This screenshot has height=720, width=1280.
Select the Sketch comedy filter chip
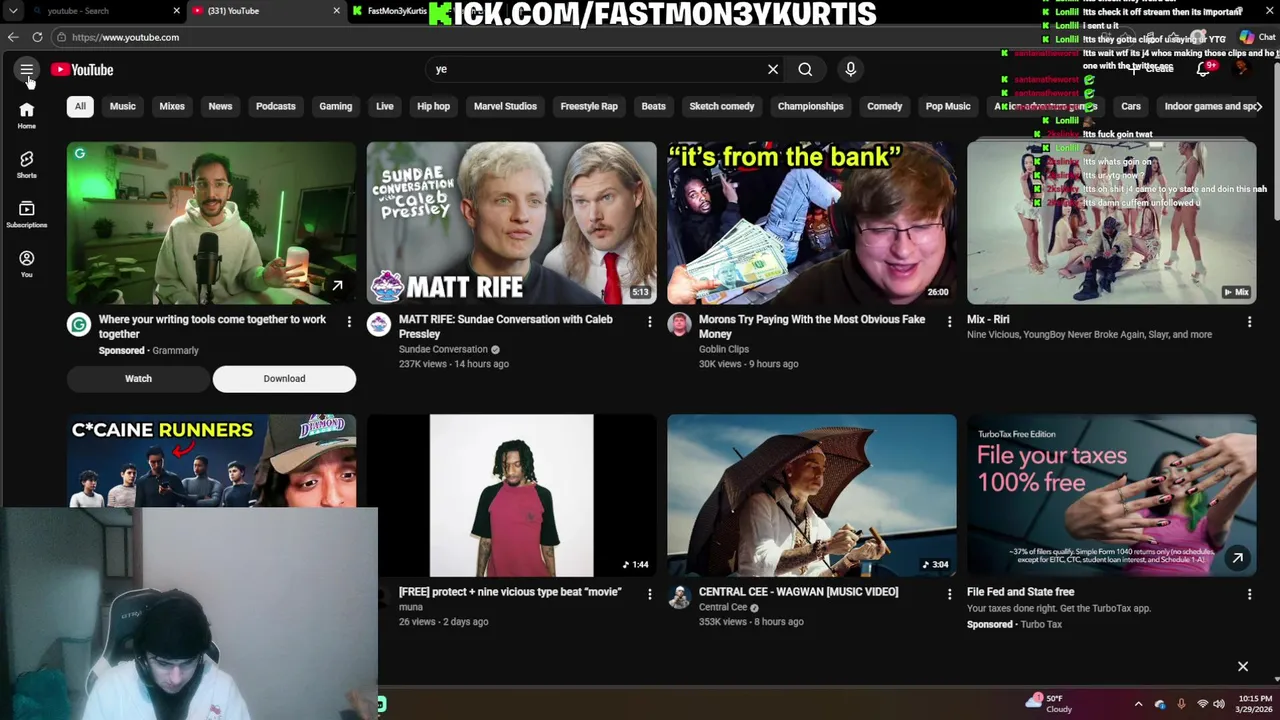(721, 106)
